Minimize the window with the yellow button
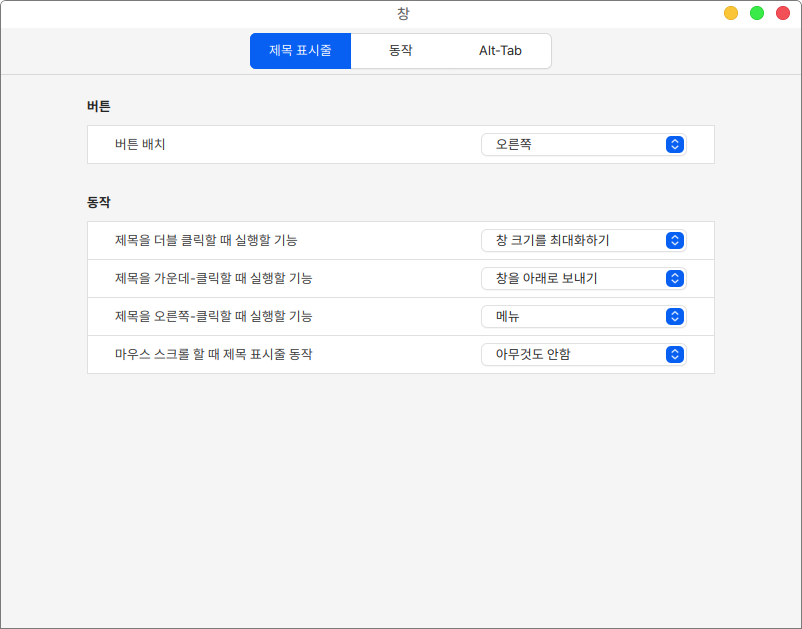This screenshot has width=802, height=629. pos(731,13)
